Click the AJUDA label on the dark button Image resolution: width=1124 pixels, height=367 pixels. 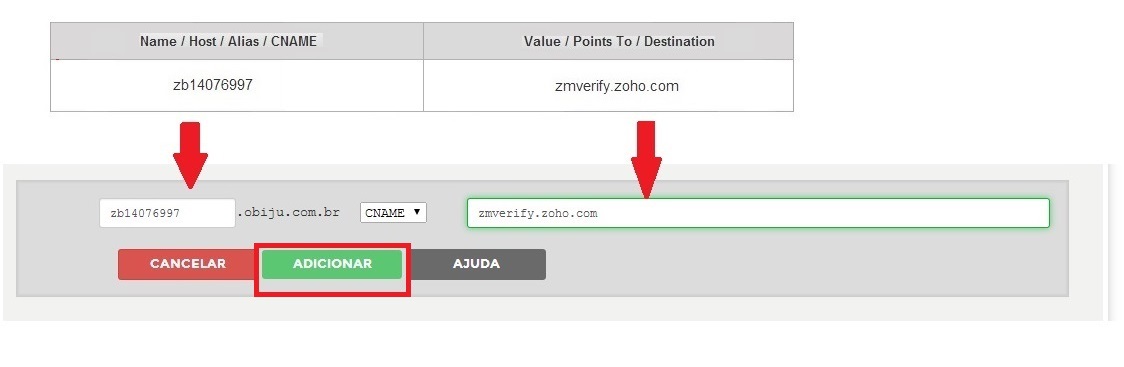click(476, 264)
